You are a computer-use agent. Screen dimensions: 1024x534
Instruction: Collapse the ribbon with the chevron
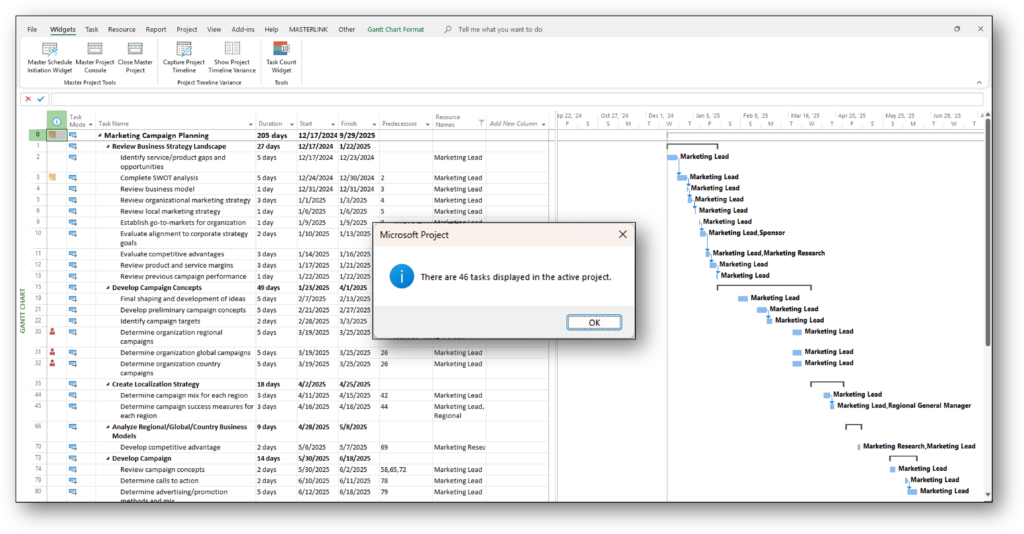coord(979,82)
